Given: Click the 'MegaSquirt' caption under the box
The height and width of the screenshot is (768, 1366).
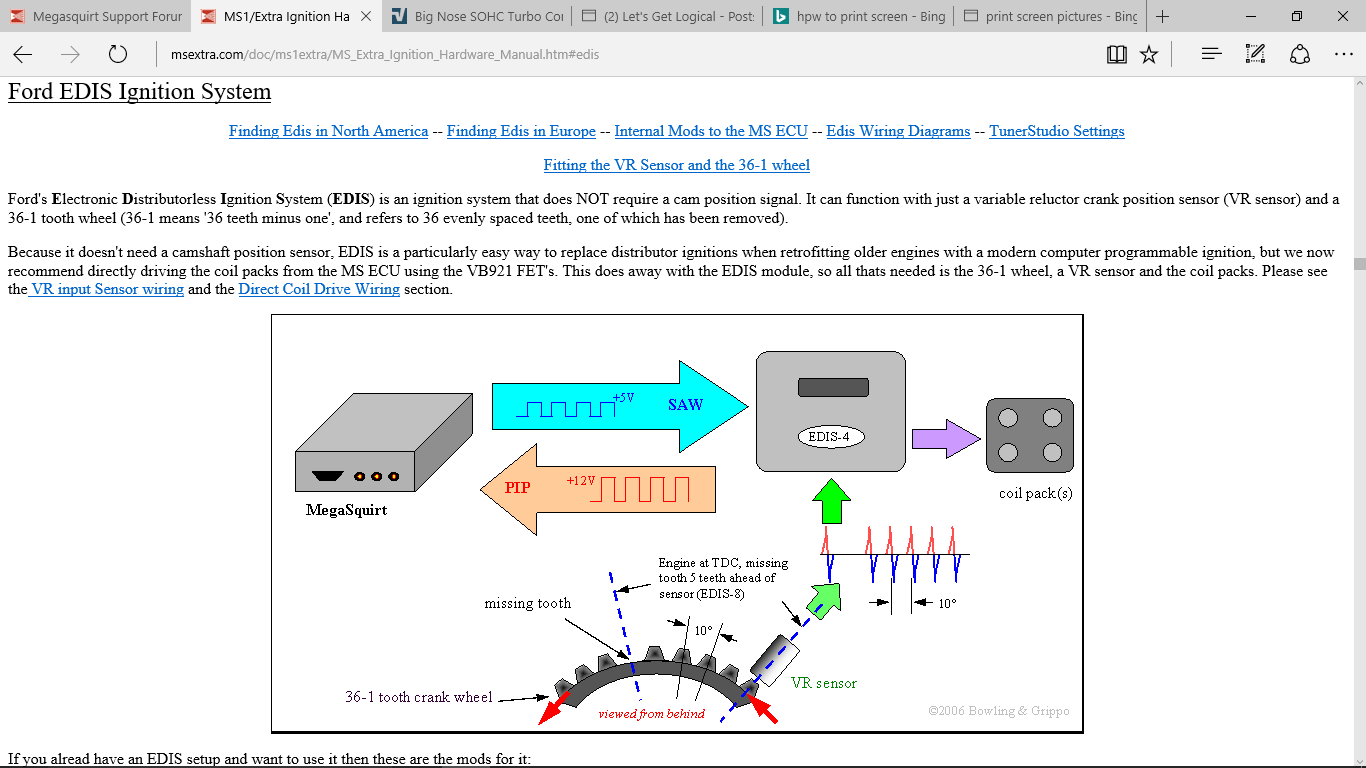Looking at the screenshot, I should tap(346, 510).
